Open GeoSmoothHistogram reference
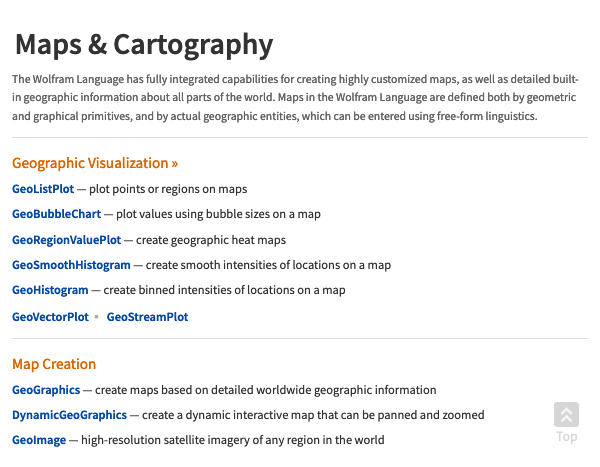The image size is (600, 467). point(71,265)
